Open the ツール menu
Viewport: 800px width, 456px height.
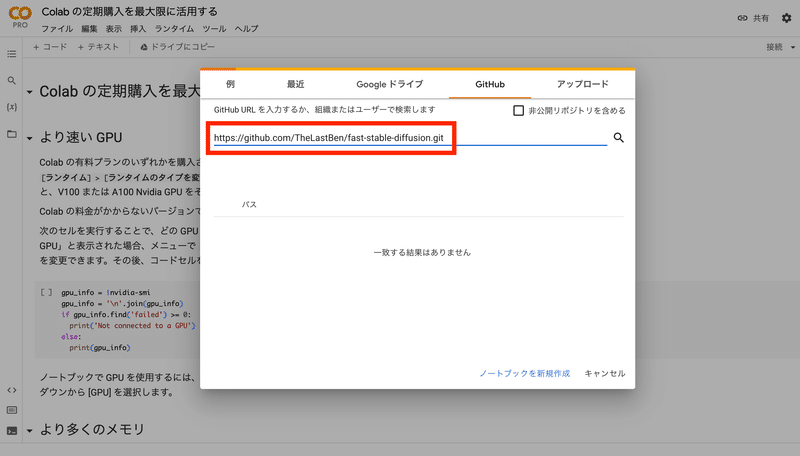coord(214,29)
